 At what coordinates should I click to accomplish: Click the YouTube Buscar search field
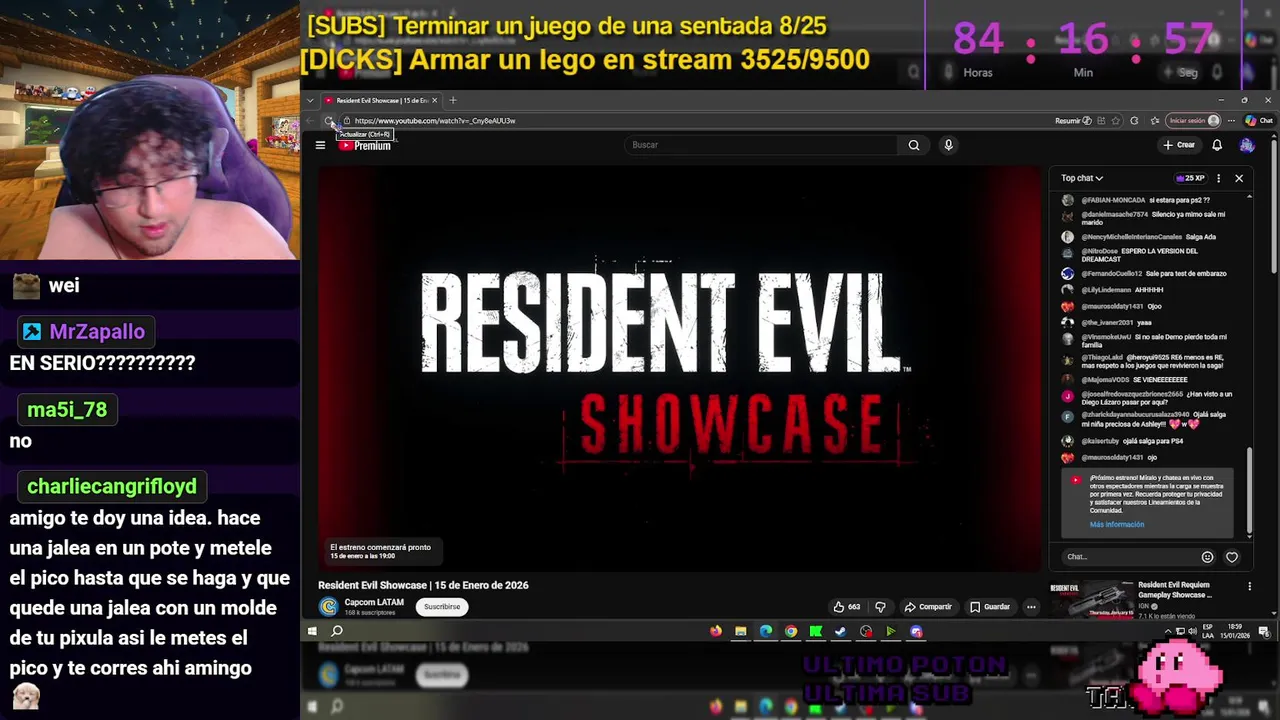coord(762,145)
